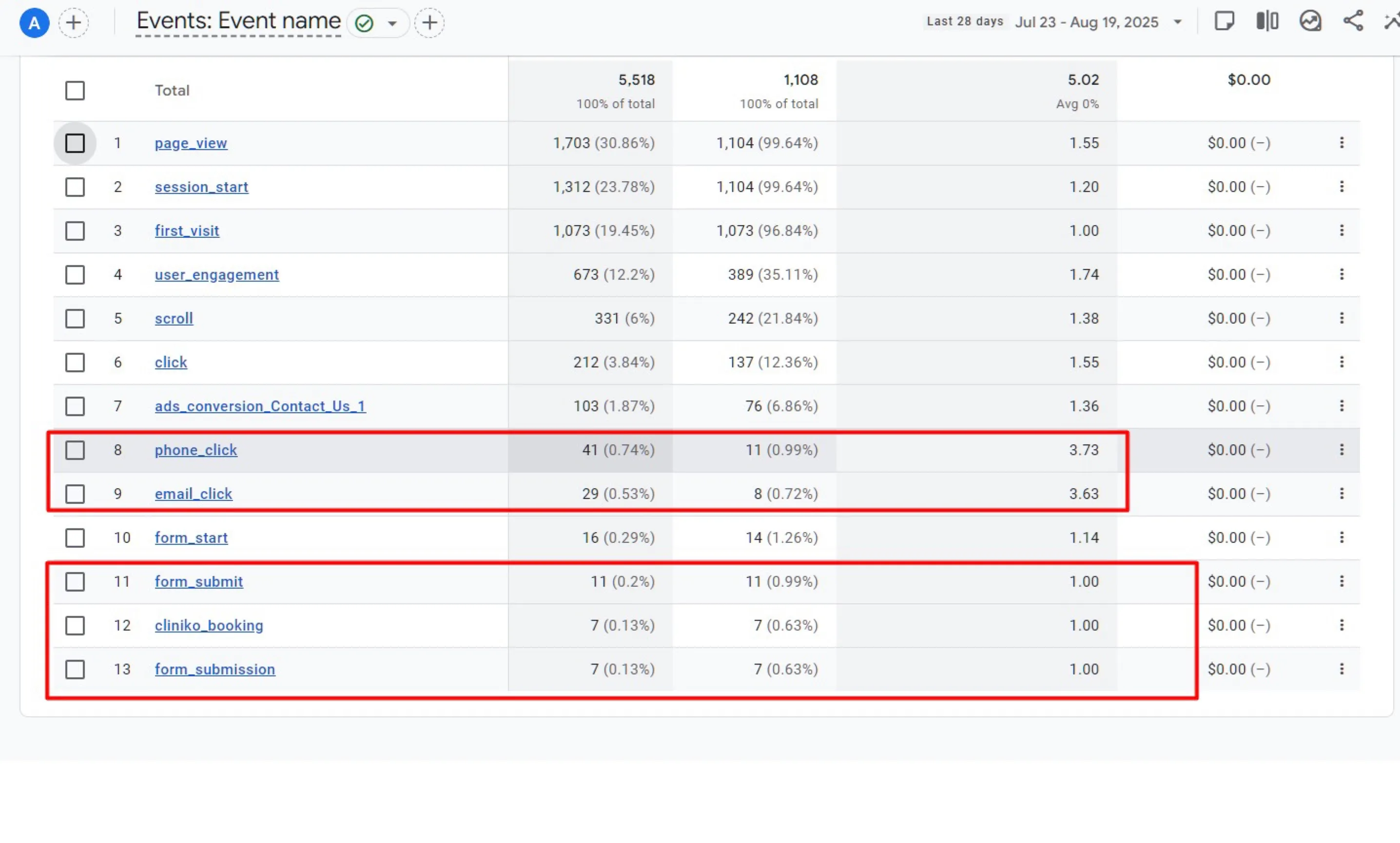Open more options for cliniko_booking row
This screenshot has height=843, width=1400.
pyautogui.click(x=1342, y=626)
